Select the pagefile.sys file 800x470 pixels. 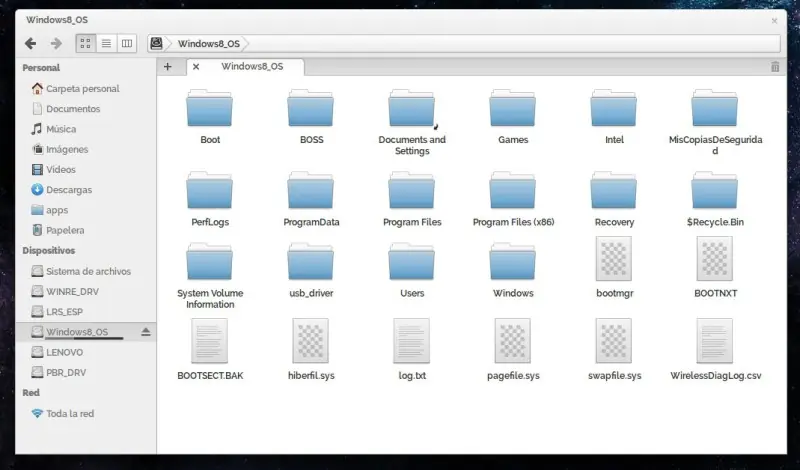(x=513, y=350)
